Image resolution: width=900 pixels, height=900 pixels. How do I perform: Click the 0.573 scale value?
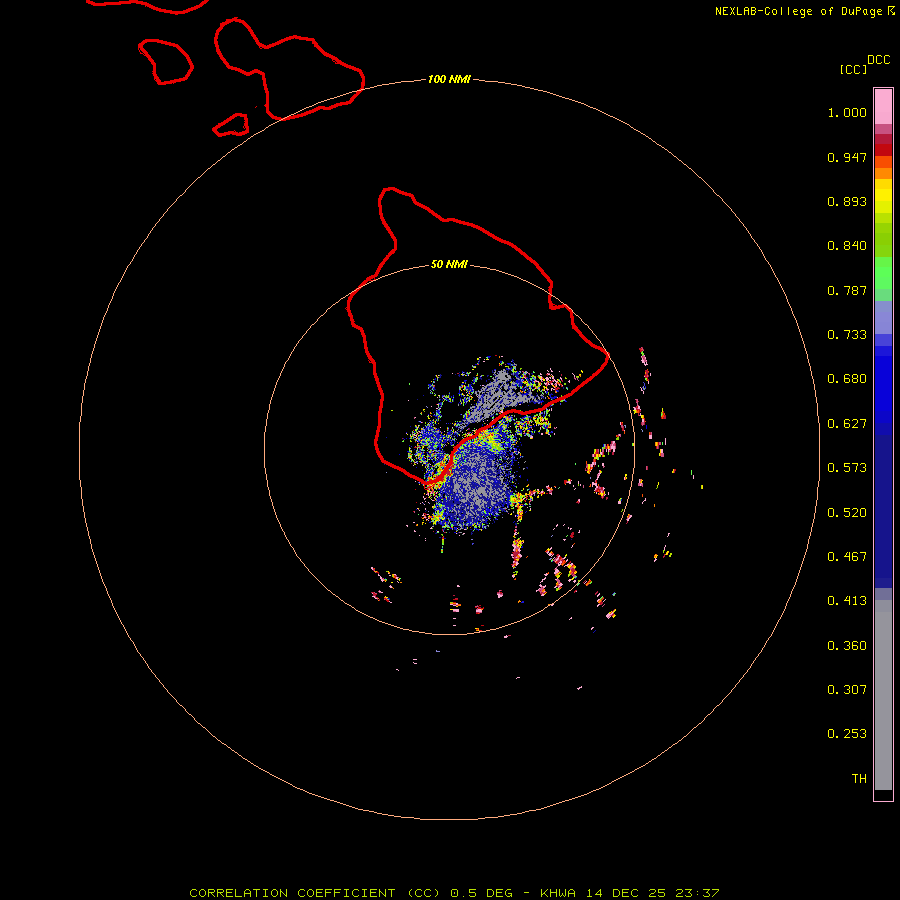pos(847,468)
